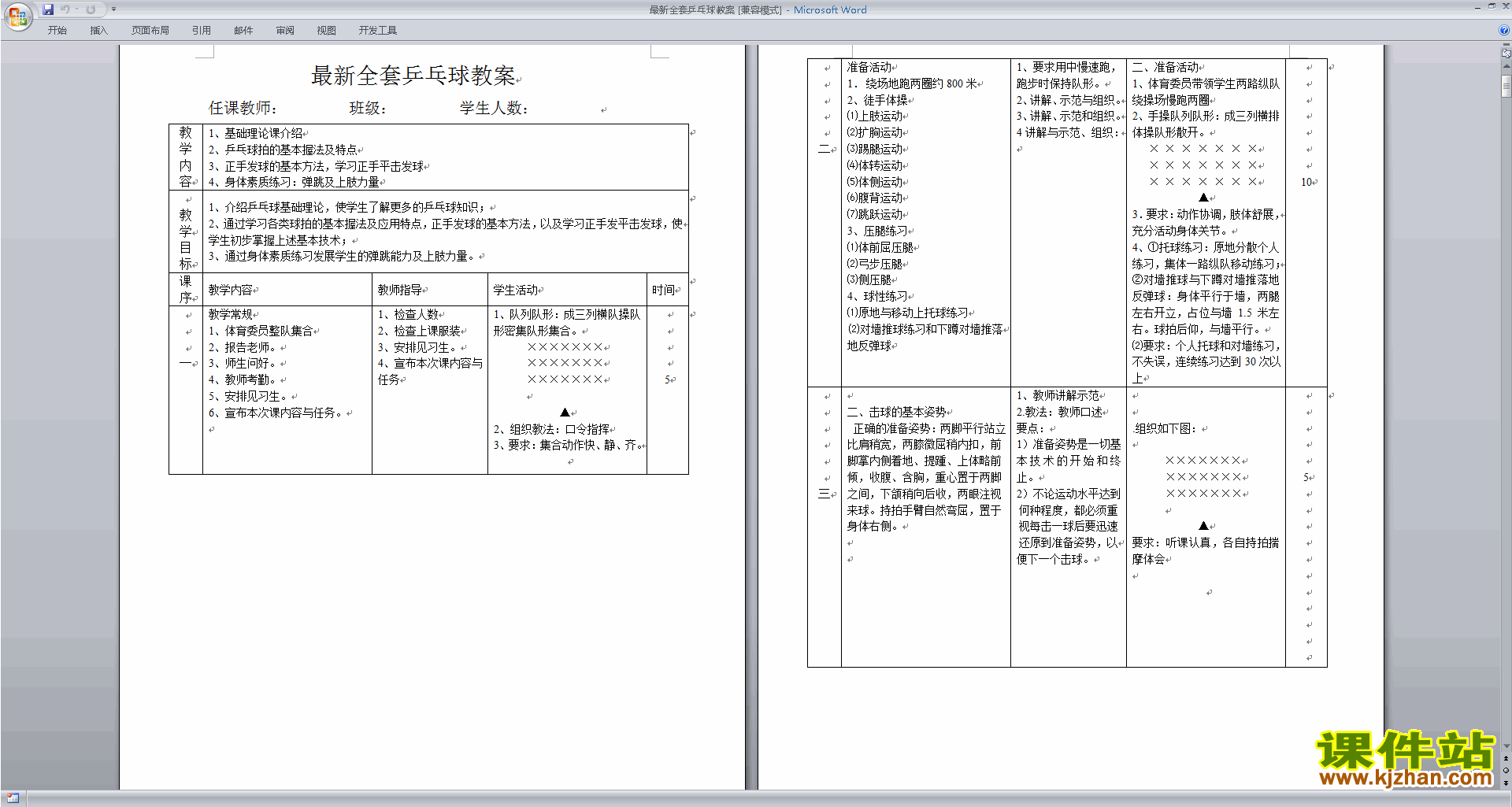Undo the last action in Quick Access
The image size is (1512, 807).
pyautogui.click(x=65, y=9)
